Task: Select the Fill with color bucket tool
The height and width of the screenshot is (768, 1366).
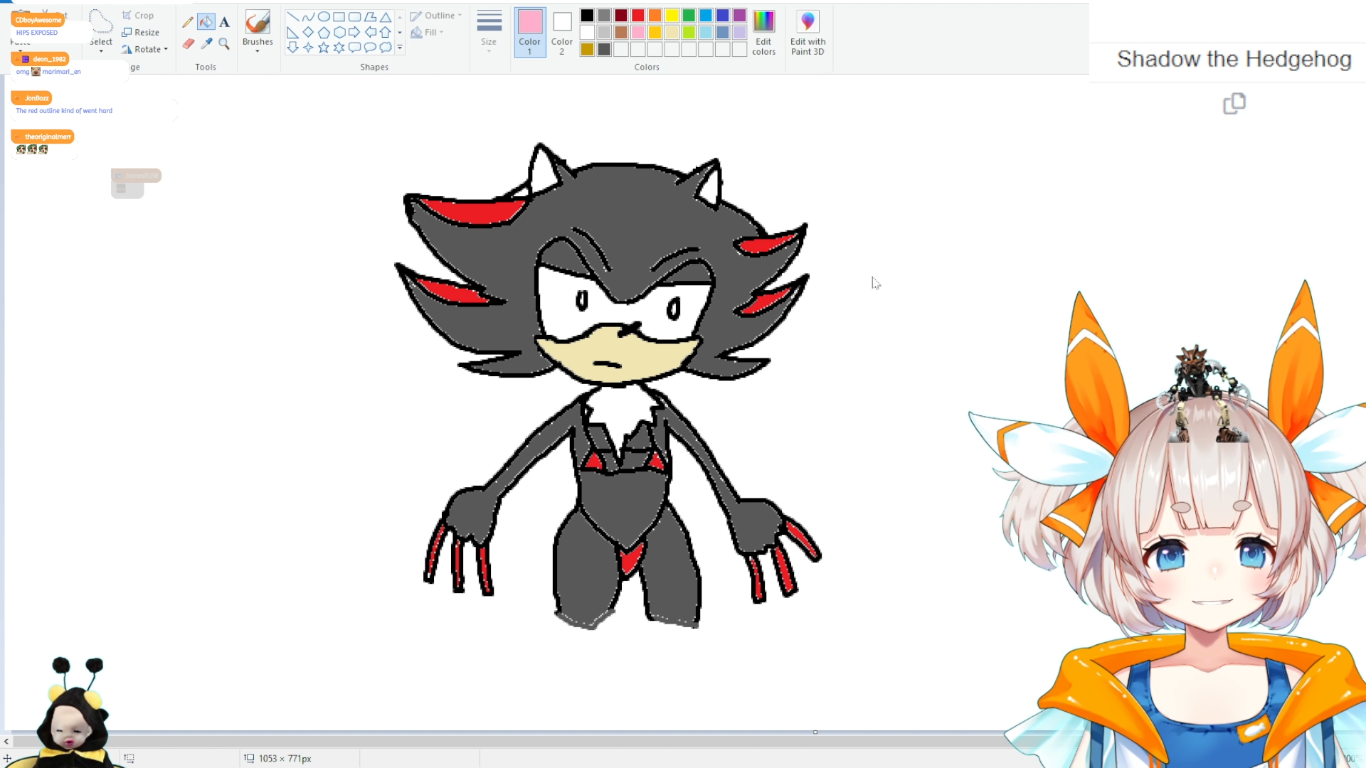Action: tap(206, 22)
